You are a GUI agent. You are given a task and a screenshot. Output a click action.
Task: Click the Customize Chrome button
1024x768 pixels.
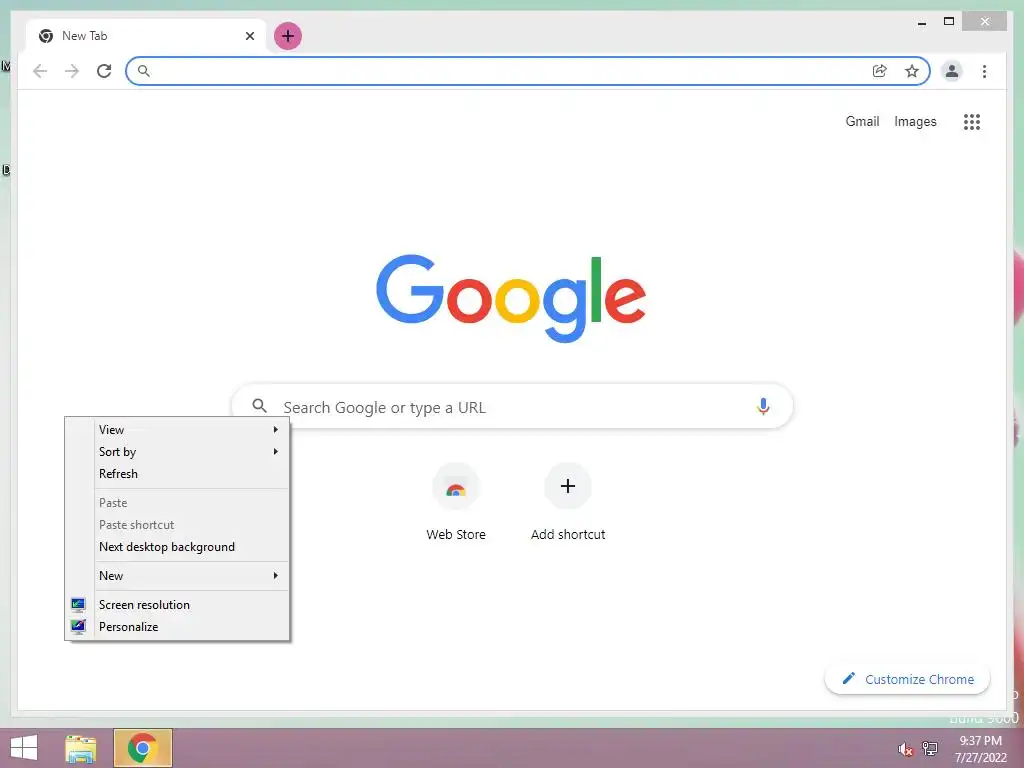point(907,679)
